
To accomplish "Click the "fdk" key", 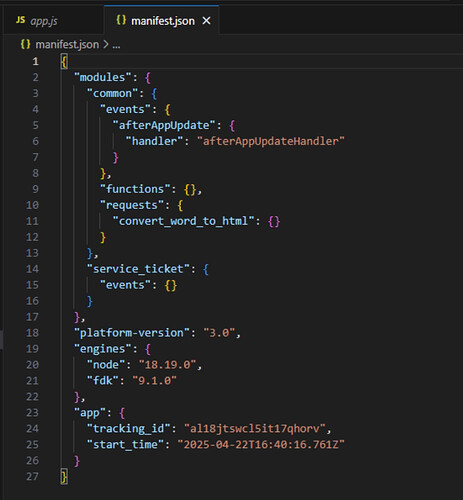I will click(x=102, y=381).
